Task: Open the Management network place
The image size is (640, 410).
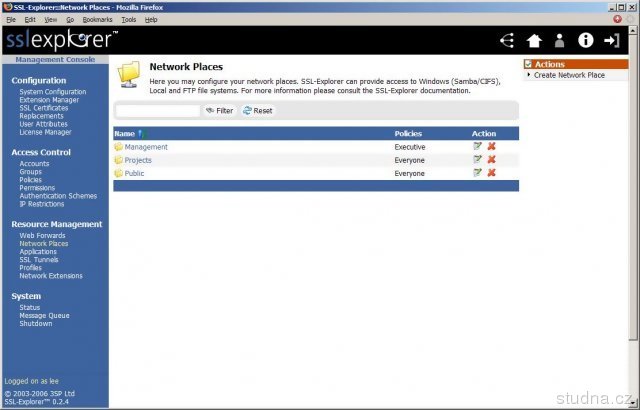Action: tap(146, 147)
